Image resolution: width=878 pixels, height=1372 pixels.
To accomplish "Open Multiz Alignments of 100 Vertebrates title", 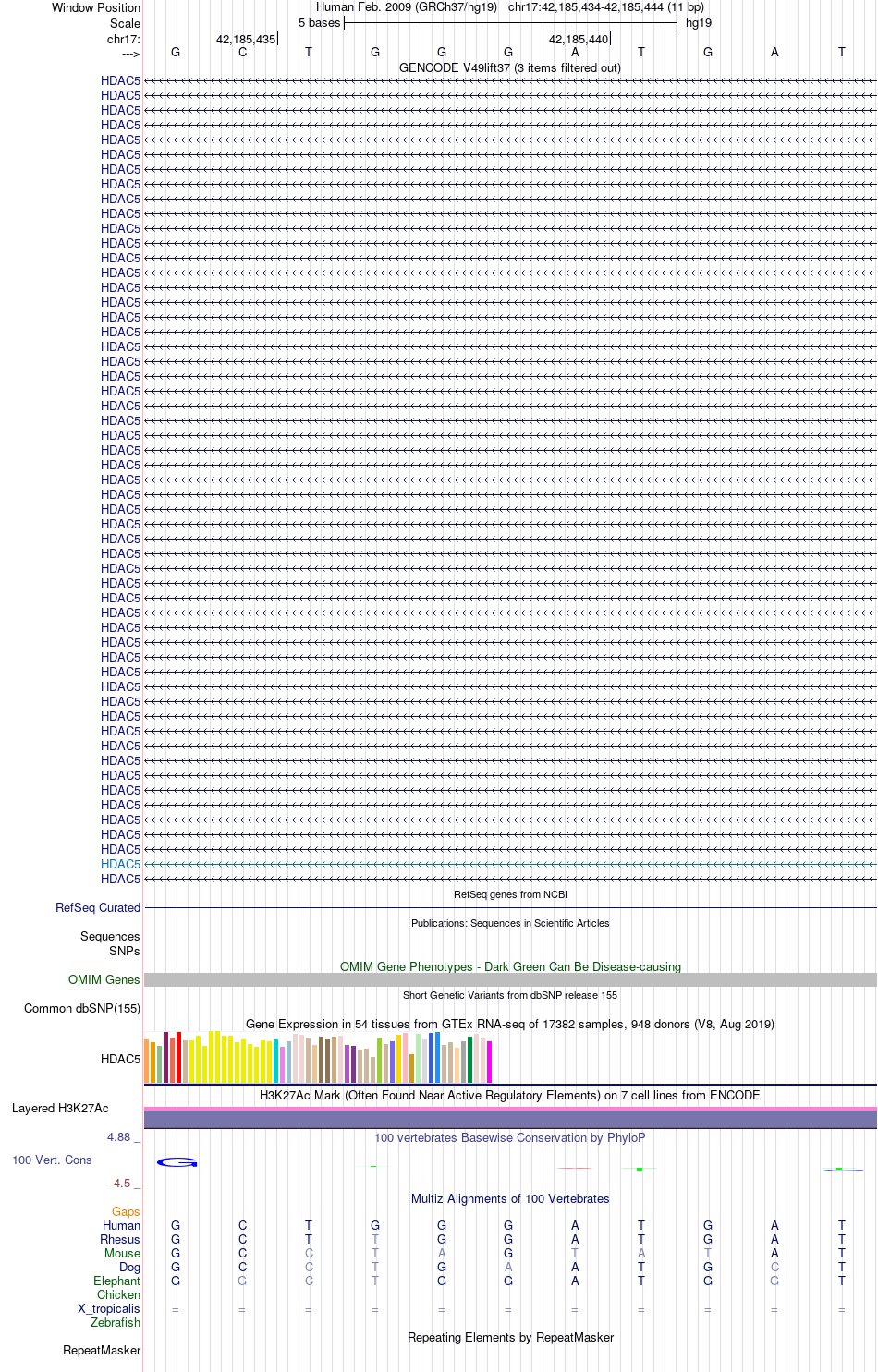I will 510,1198.
